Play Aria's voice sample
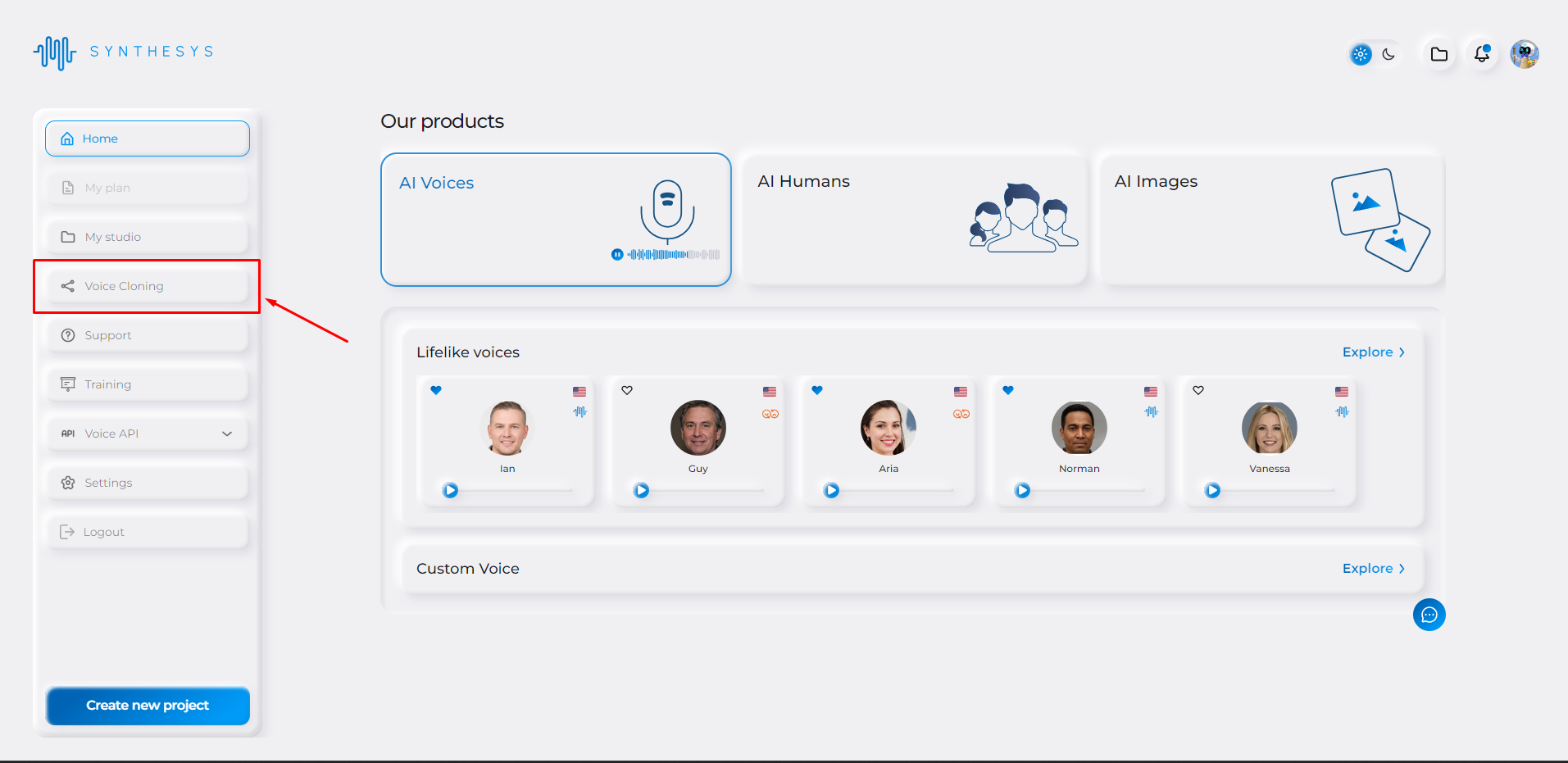 click(x=832, y=490)
